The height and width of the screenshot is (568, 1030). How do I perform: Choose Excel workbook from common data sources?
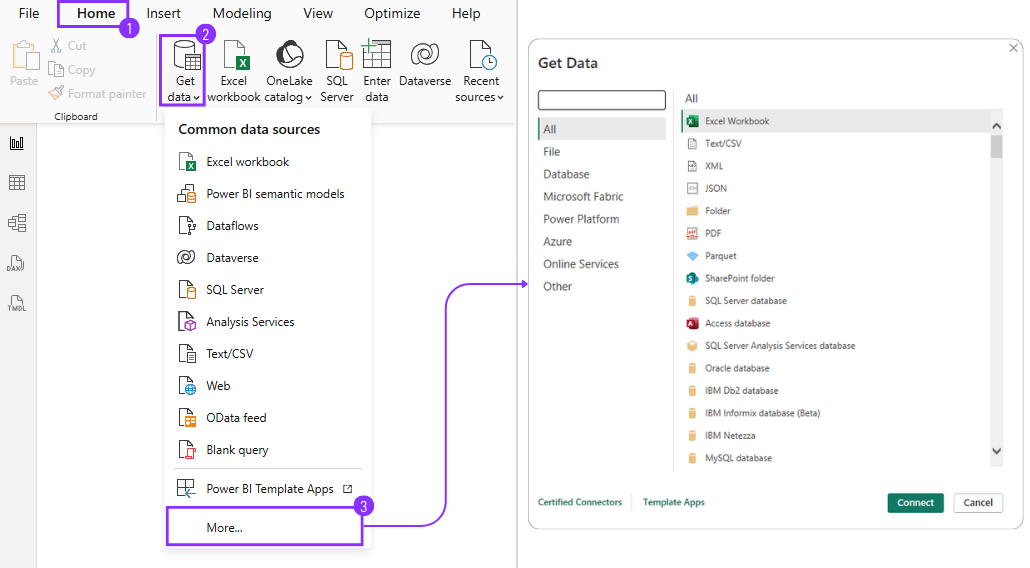click(x=269, y=162)
